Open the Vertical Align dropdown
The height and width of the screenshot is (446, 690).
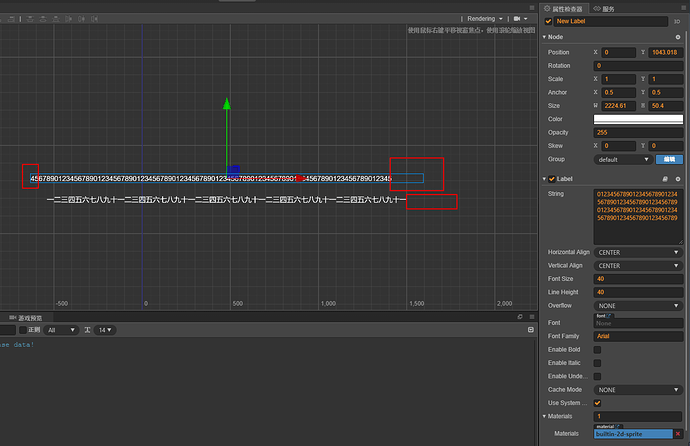[638, 266]
